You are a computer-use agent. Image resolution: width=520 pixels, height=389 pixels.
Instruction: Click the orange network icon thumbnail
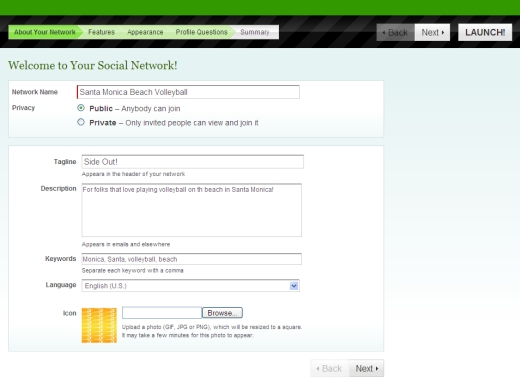[x=99, y=325]
